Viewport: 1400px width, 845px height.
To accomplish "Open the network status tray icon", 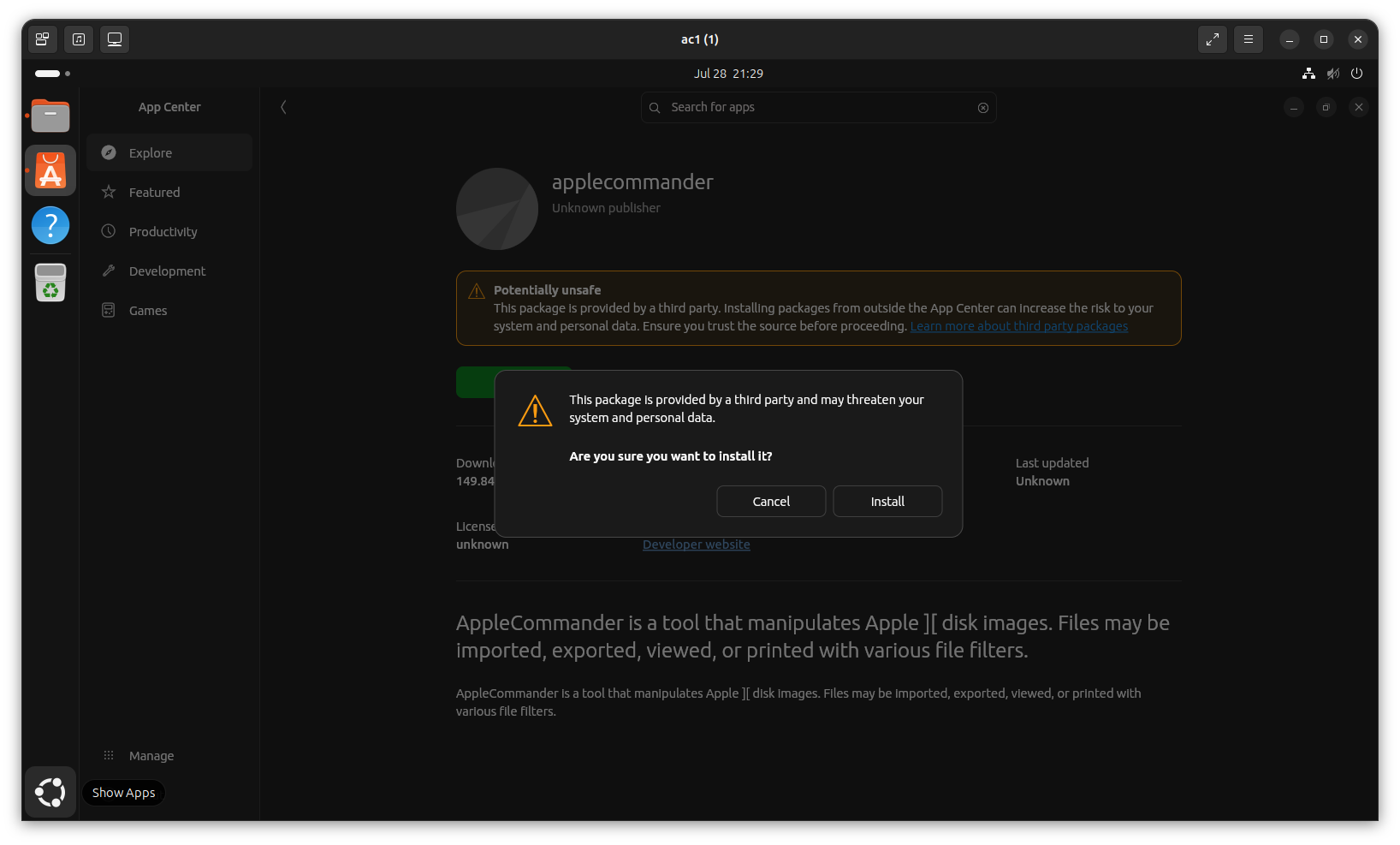I will pyautogui.click(x=1308, y=74).
